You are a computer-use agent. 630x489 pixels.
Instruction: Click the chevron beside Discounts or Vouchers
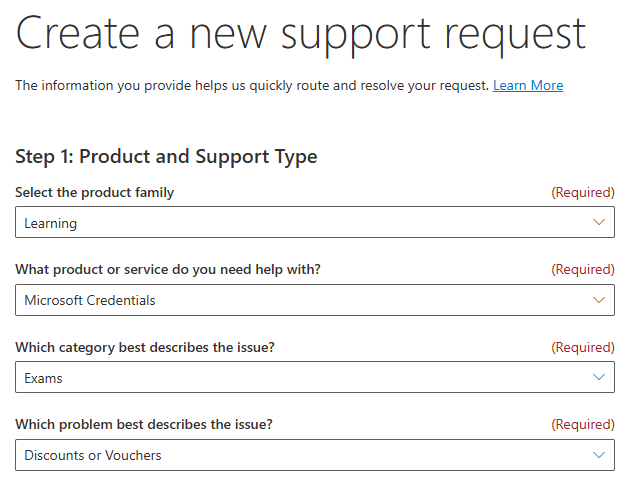tap(599, 455)
